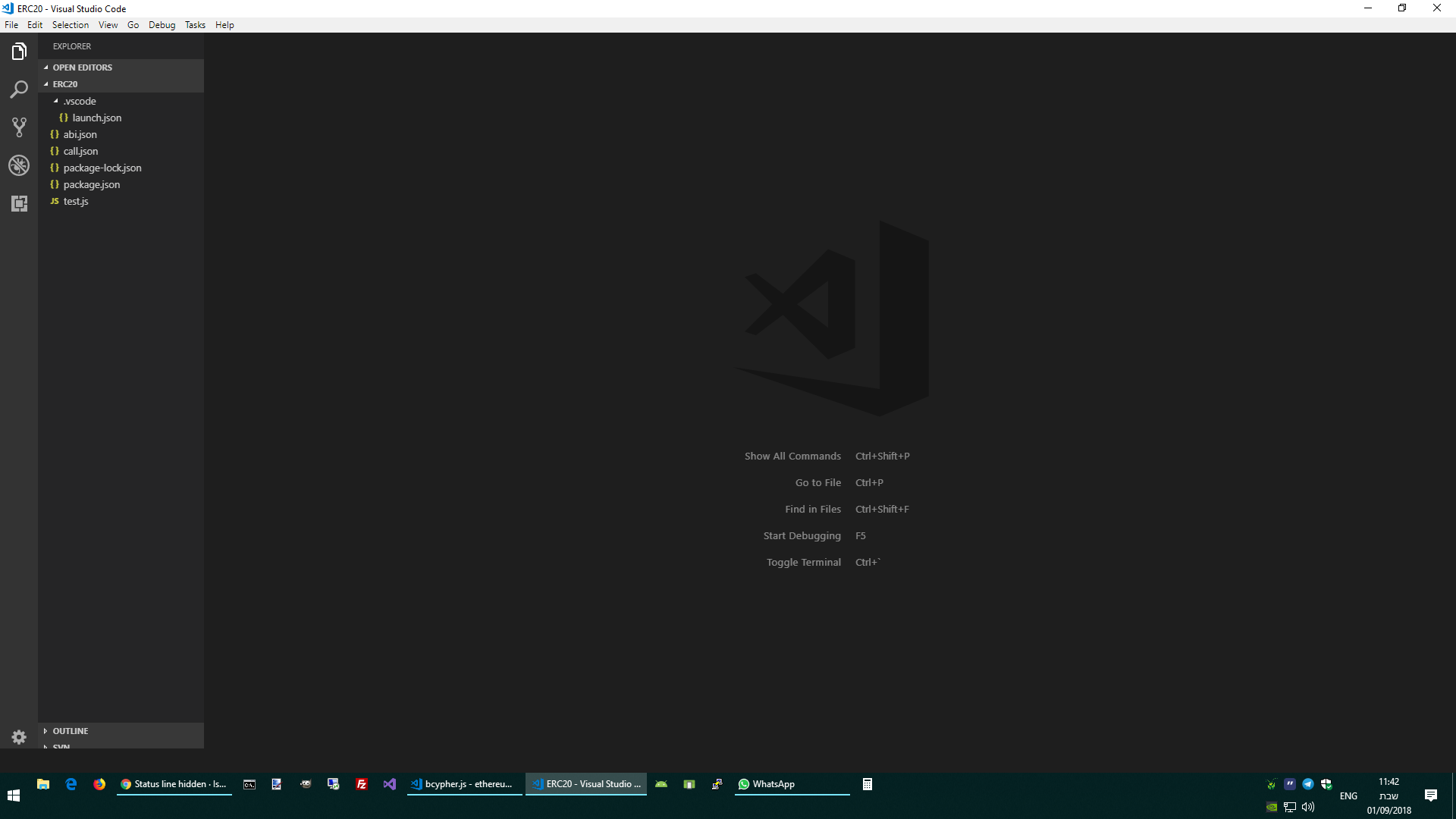
Task: Open the Action Center notifications
Action: tap(1431, 796)
